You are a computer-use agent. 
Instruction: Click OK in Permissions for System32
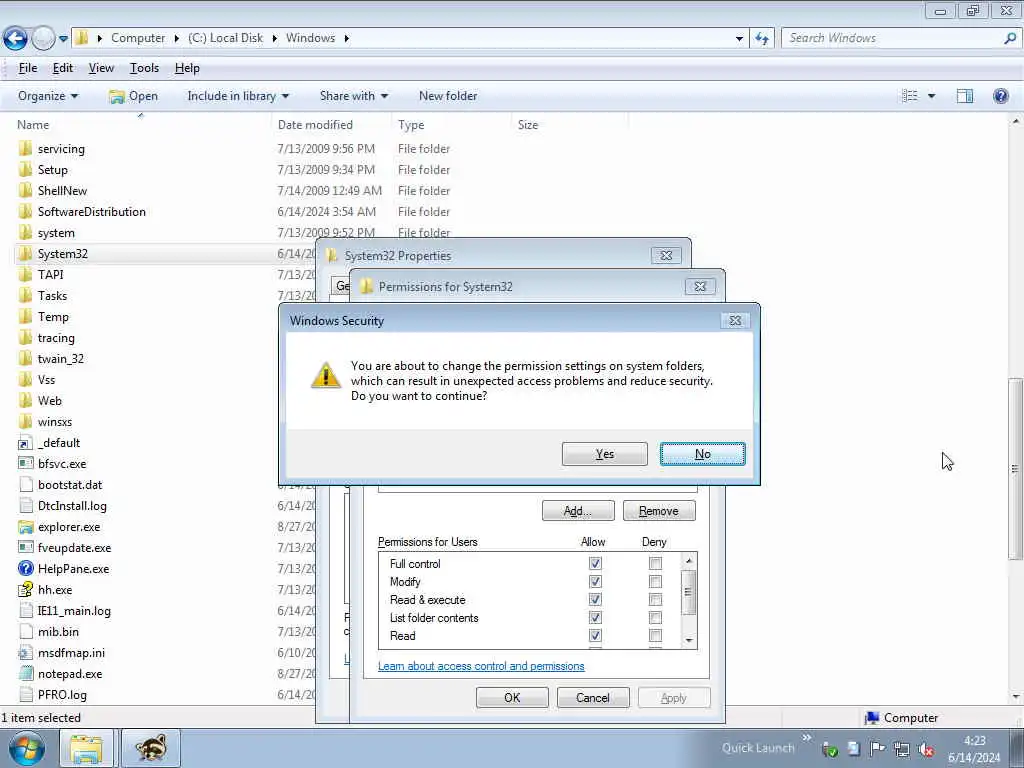[512, 697]
